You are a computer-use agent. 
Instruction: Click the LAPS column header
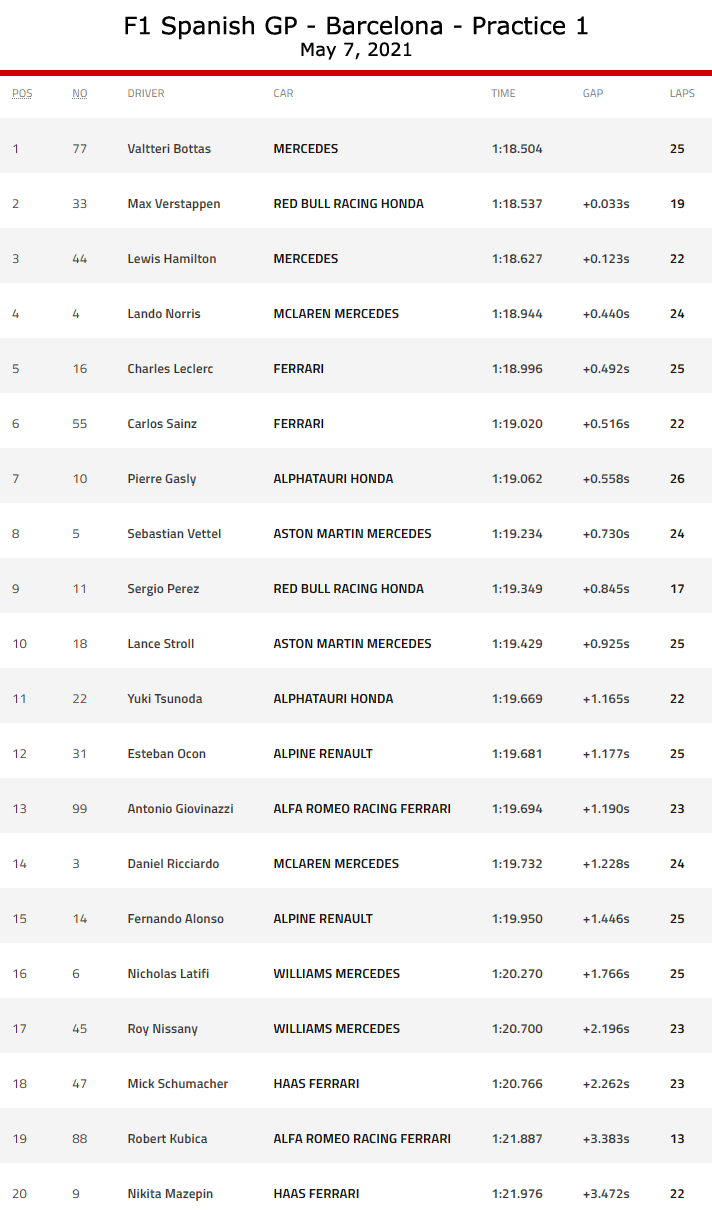682,93
